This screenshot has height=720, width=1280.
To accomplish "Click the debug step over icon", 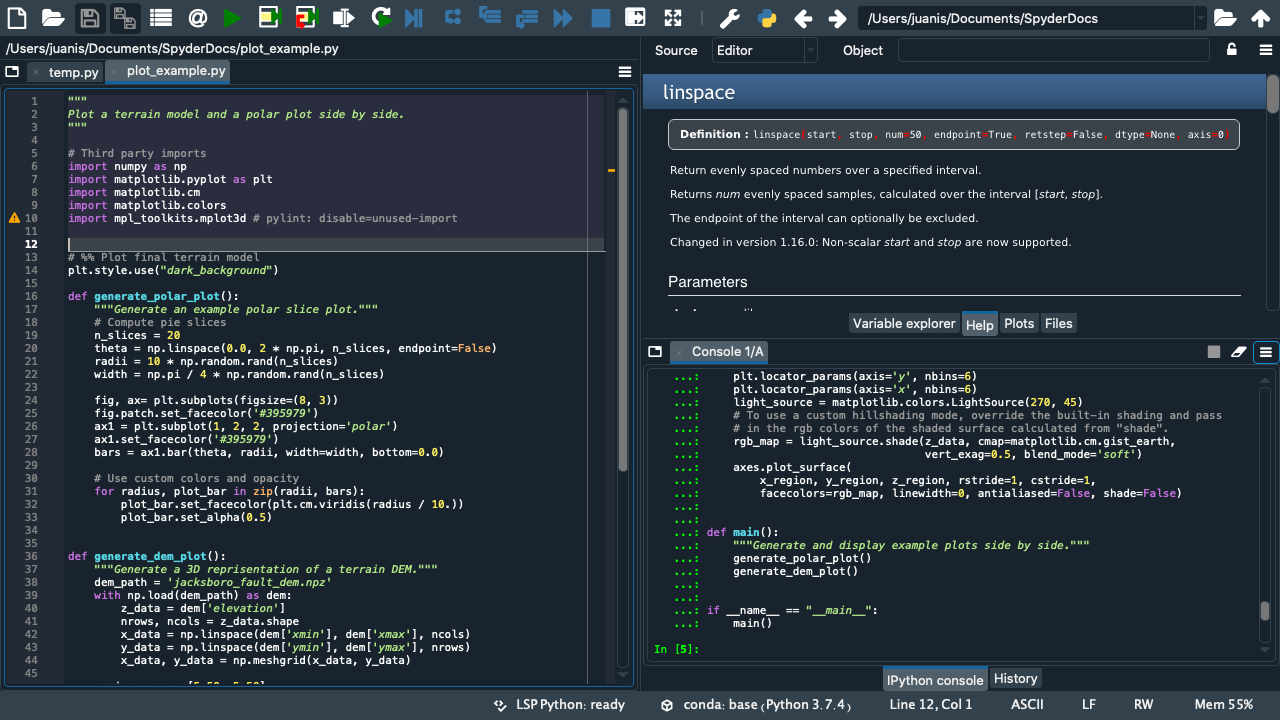I will coord(453,17).
